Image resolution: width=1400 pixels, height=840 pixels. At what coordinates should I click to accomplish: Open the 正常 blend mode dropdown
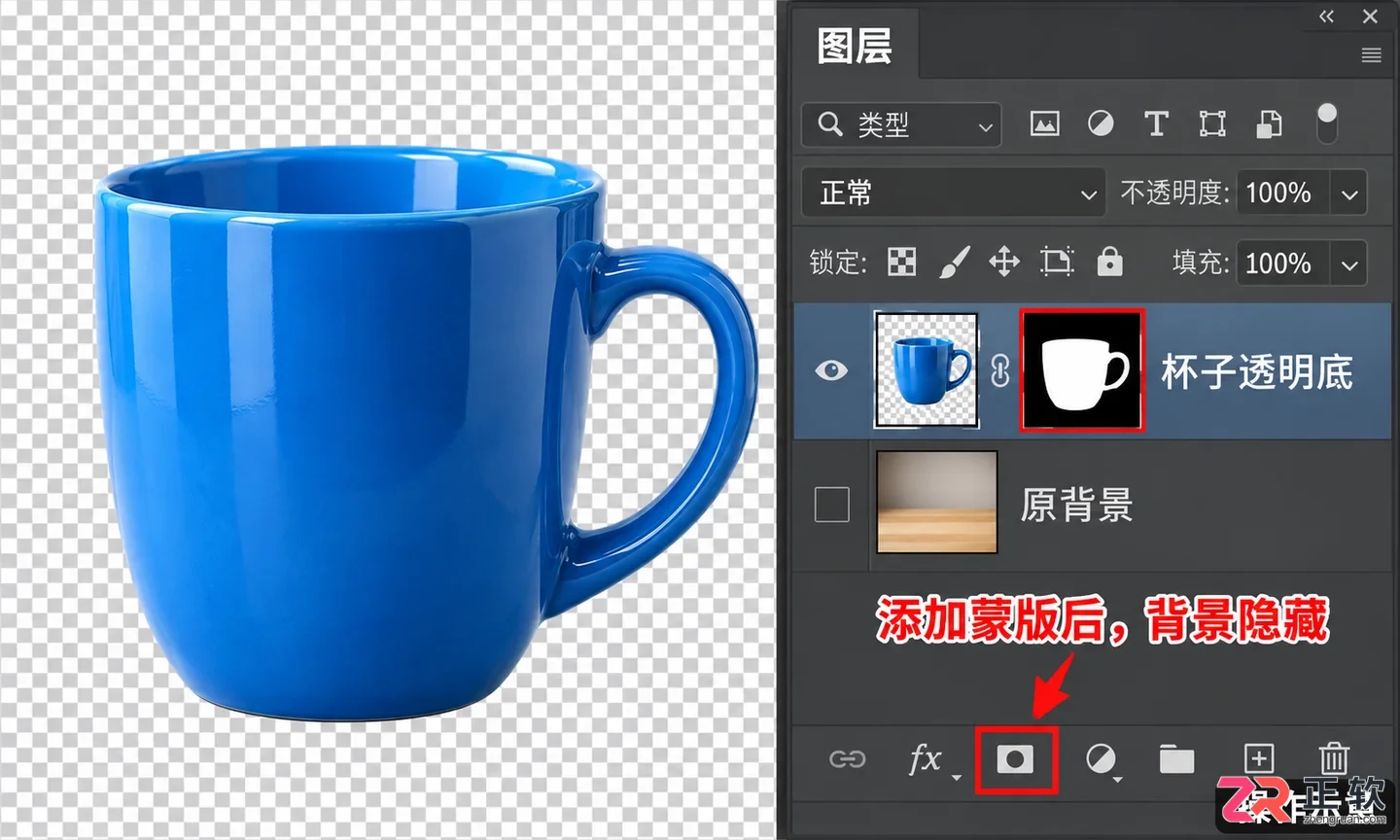[953, 192]
